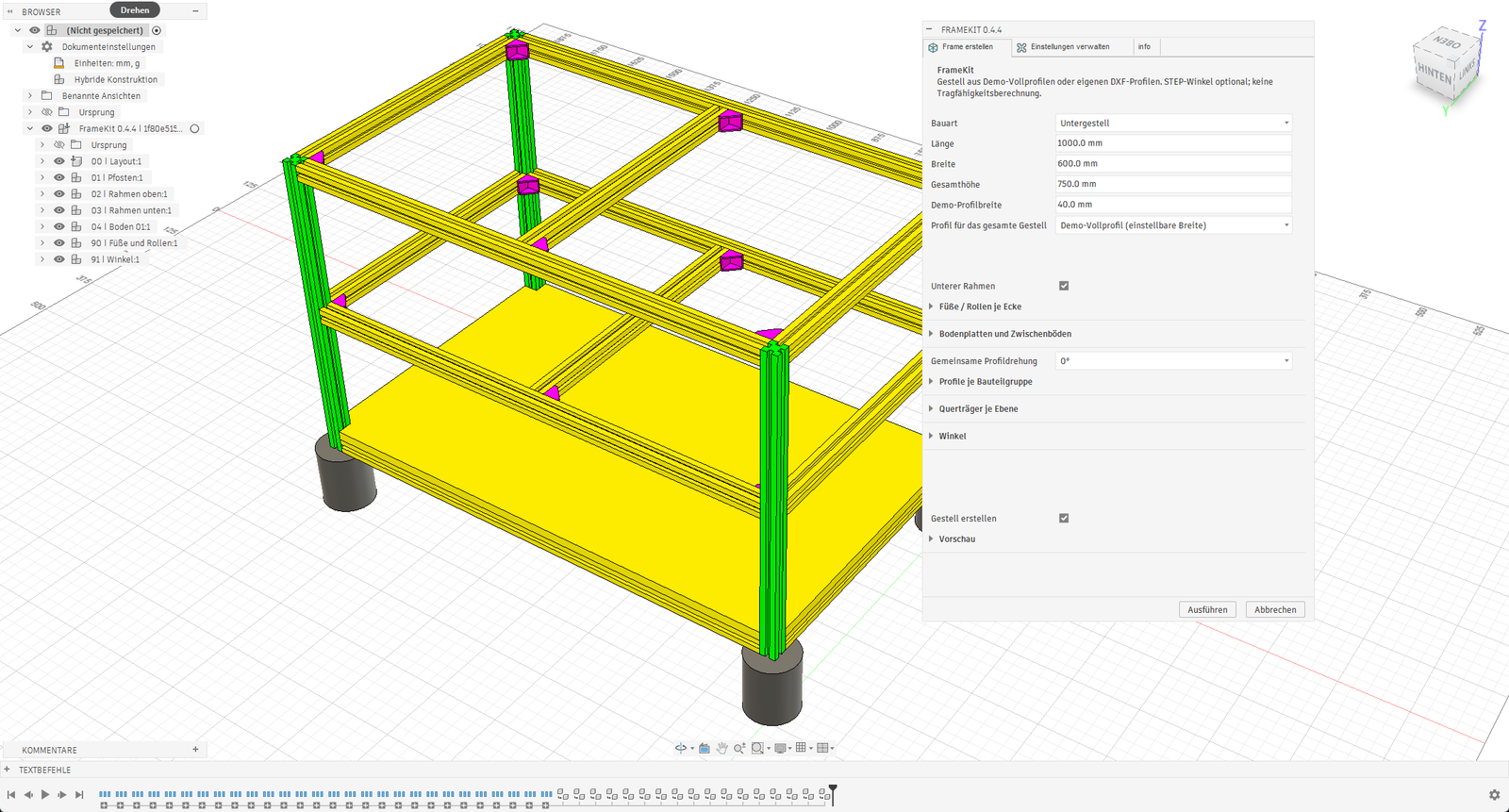Select the Zoom magnifier tool

(739, 748)
